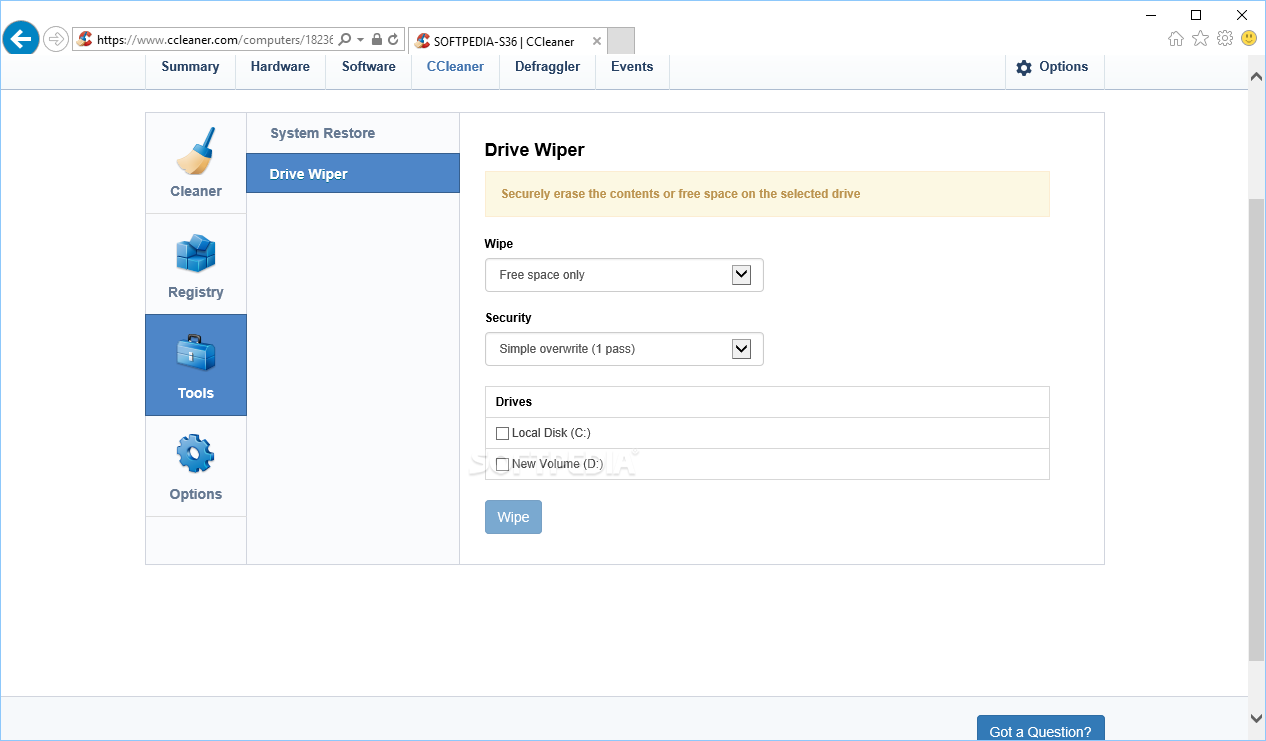Click the padlock security icon
The height and width of the screenshot is (741, 1266).
[377, 40]
